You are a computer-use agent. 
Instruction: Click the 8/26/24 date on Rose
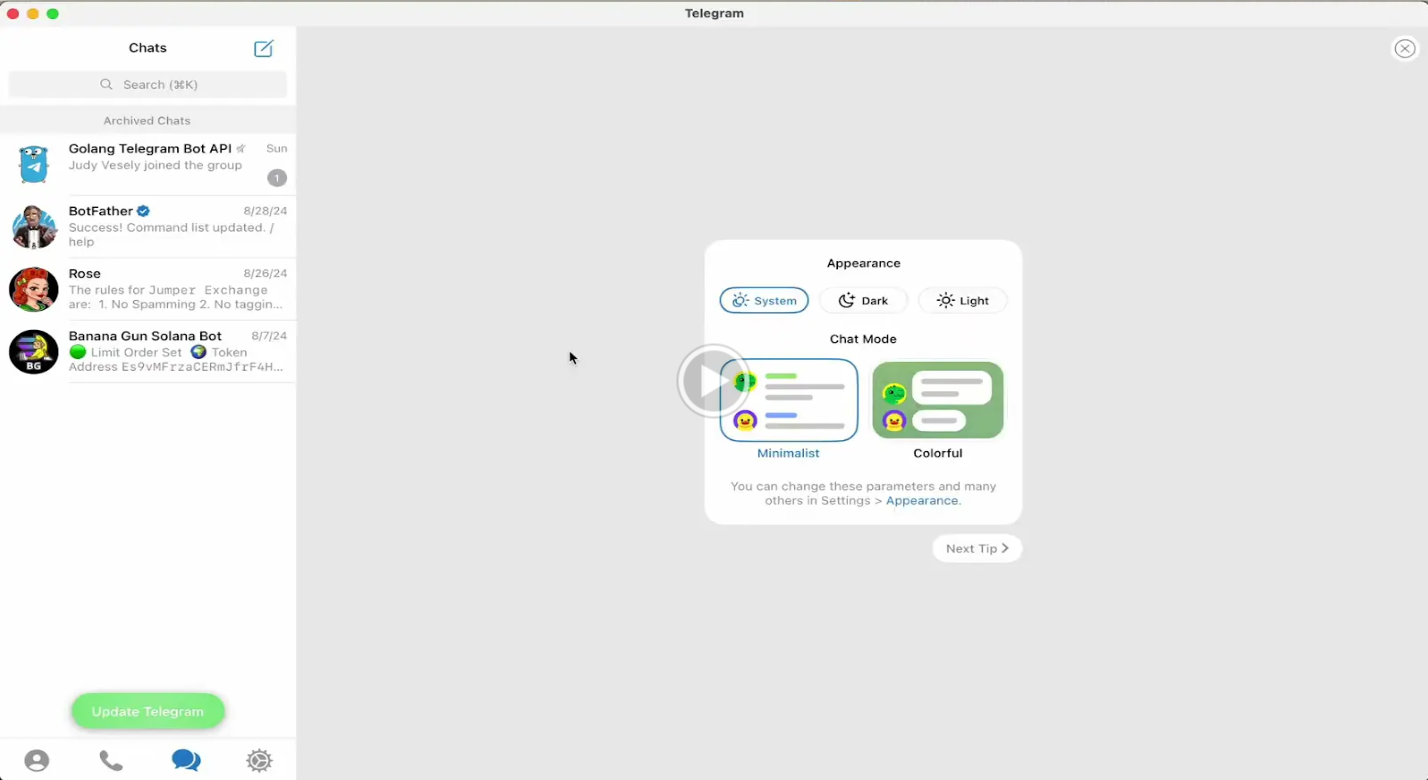click(x=265, y=273)
